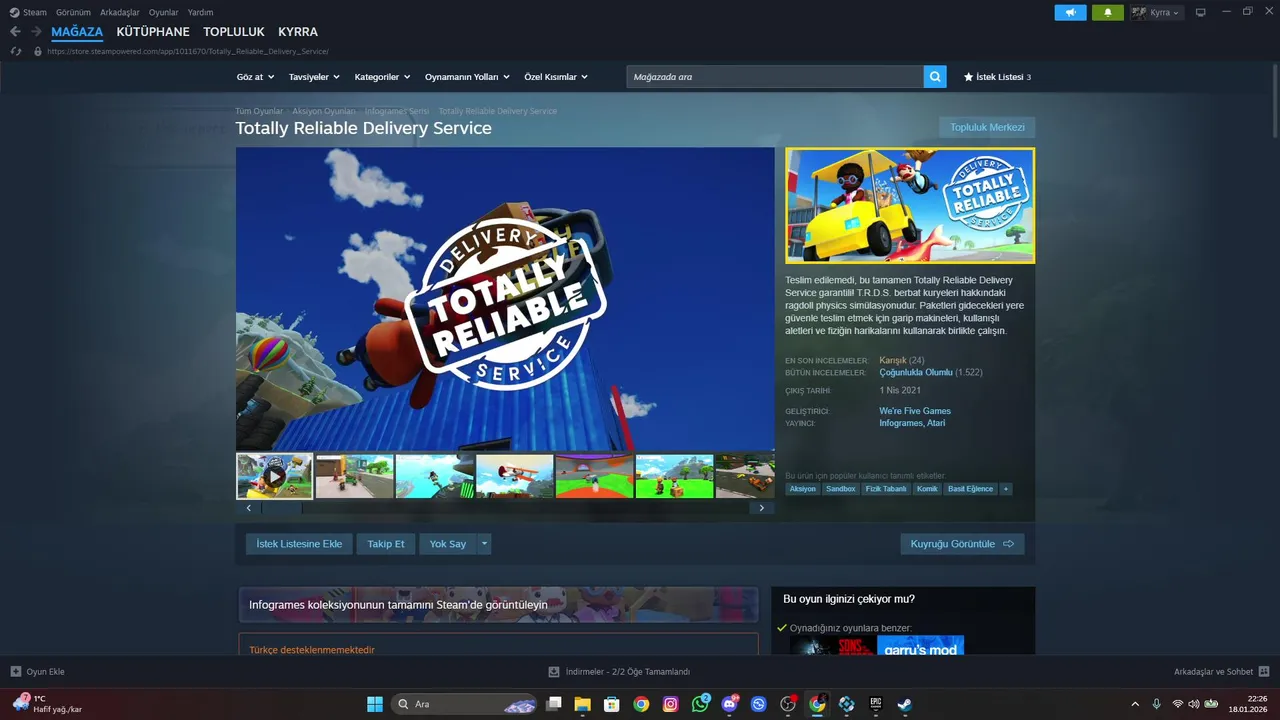
Task: Click the magnifier search button
Action: pos(935,77)
